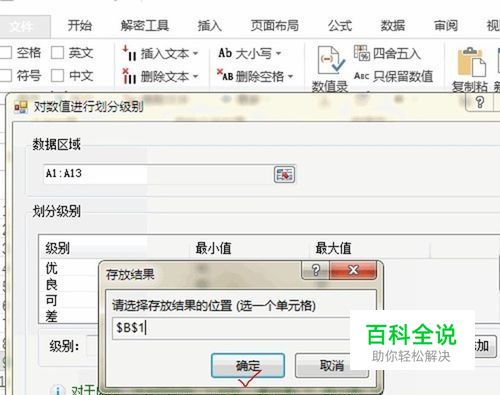Click the 只保留数值 label

403,76
